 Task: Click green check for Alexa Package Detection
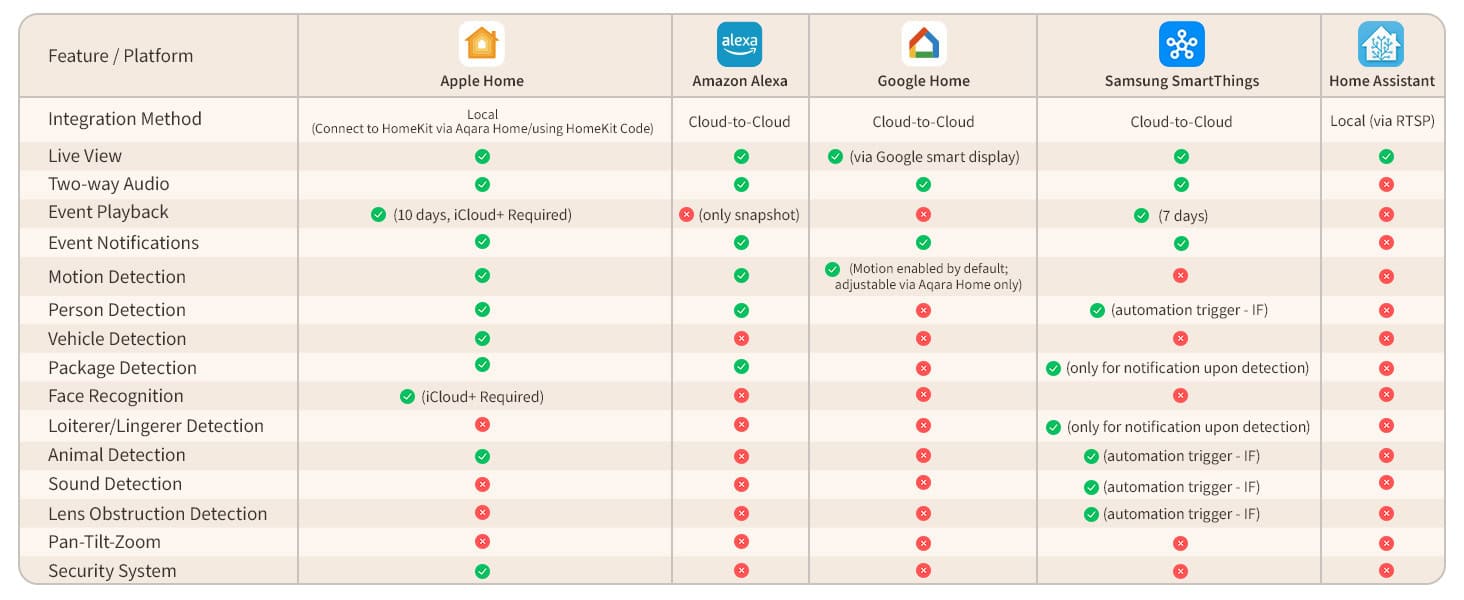[741, 367]
